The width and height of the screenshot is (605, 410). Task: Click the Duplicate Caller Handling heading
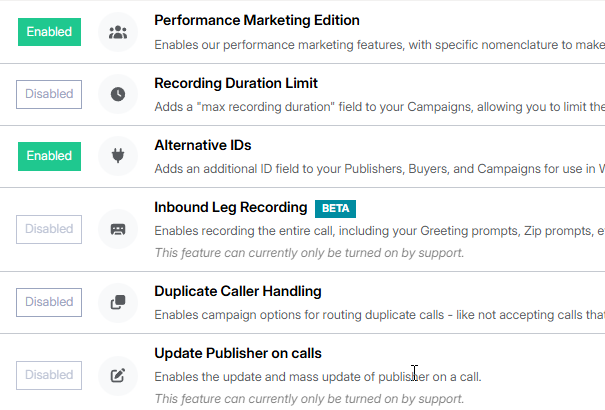(x=237, y=291)
